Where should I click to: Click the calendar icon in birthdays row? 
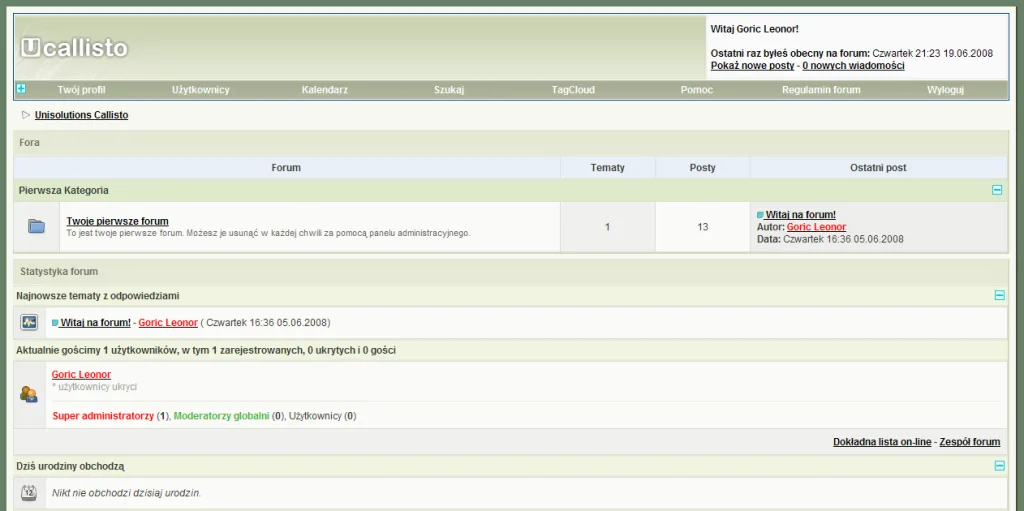tap(29, 493)
